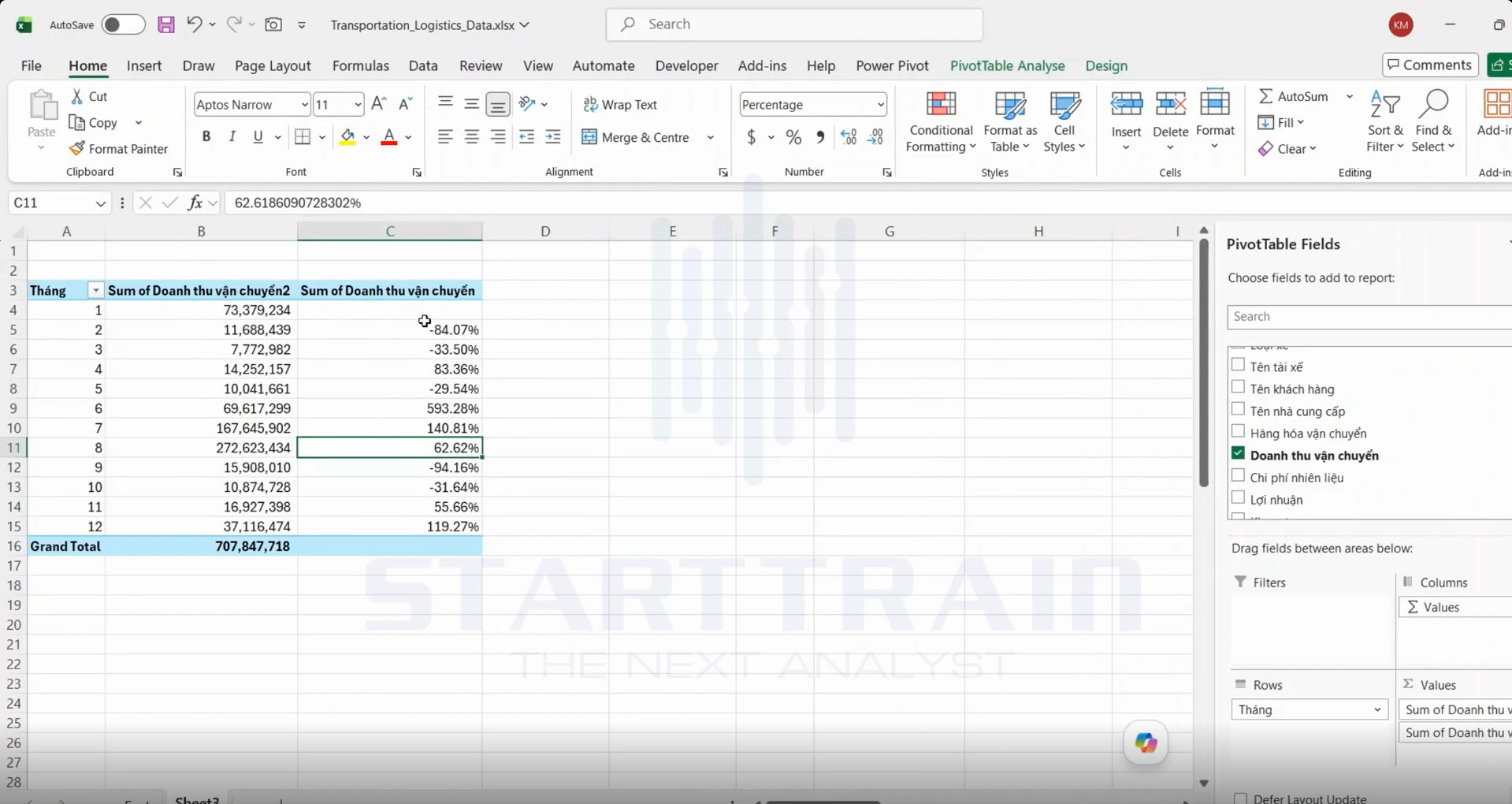1512x804 pixels.
Task: Apply italic formatting
Action: coord(232,137)
